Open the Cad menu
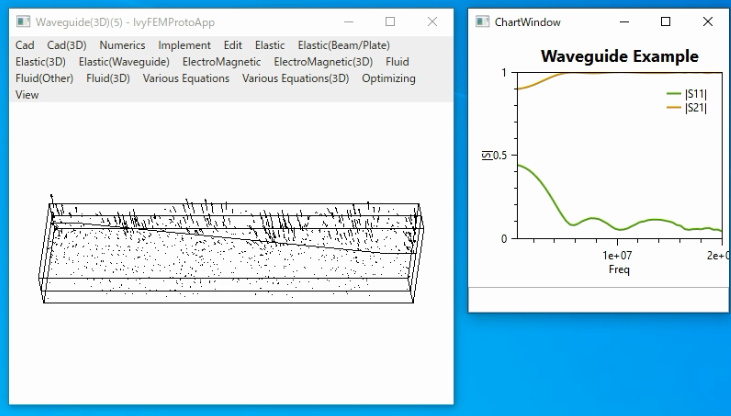The image size is (731, 416). 25,45
